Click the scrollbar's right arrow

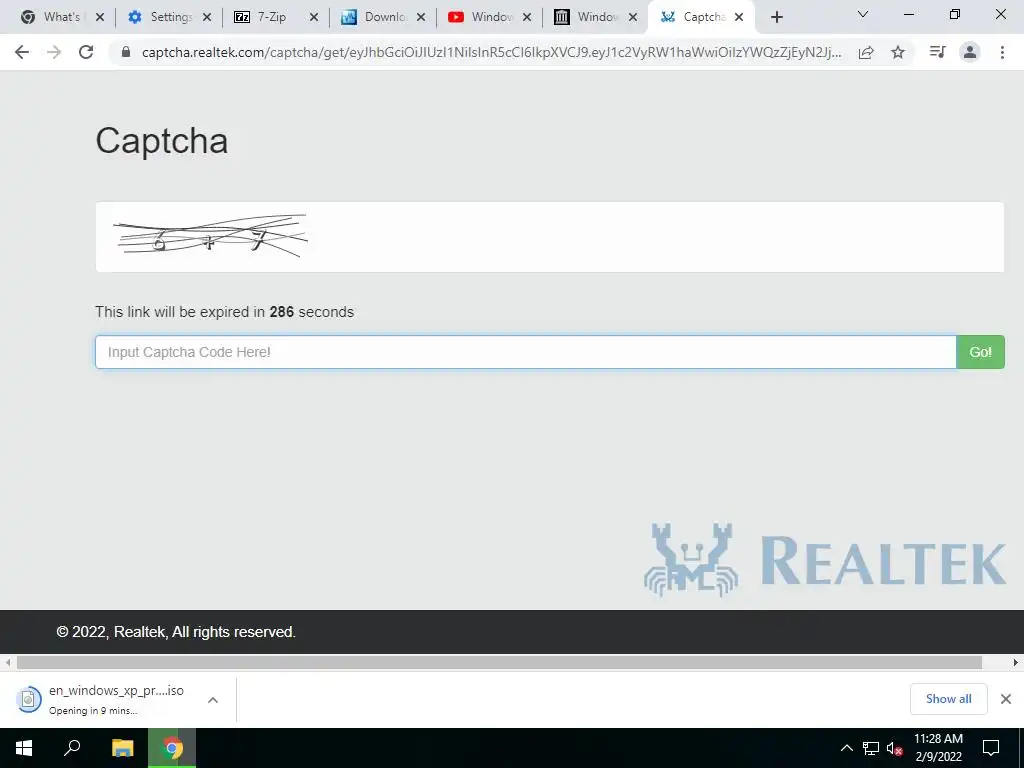tap(1016, 662)
